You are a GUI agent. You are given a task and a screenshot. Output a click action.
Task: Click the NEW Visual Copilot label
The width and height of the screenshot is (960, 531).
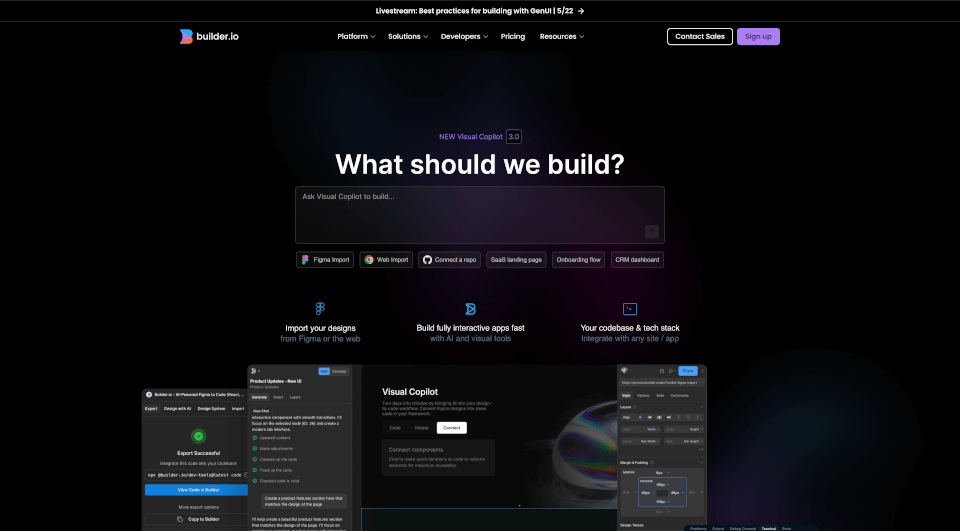coord(470,137)
